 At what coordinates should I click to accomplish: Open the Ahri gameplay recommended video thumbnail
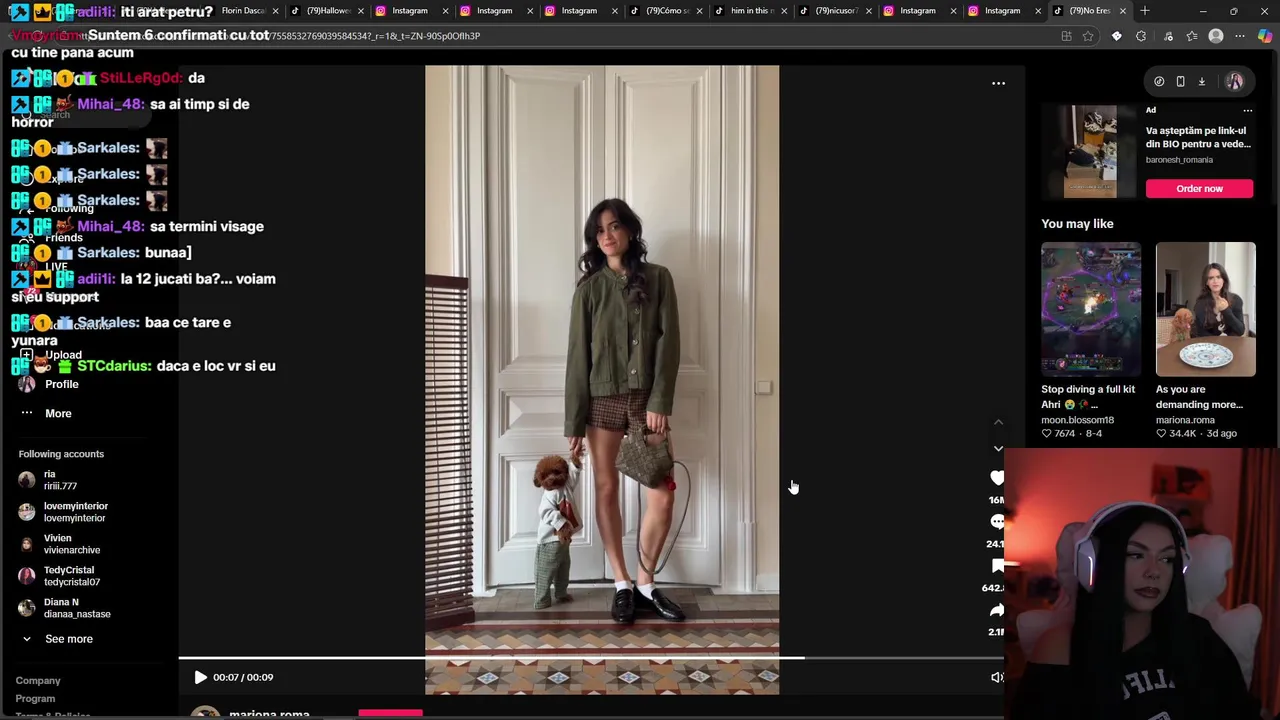coord(1090,309)
